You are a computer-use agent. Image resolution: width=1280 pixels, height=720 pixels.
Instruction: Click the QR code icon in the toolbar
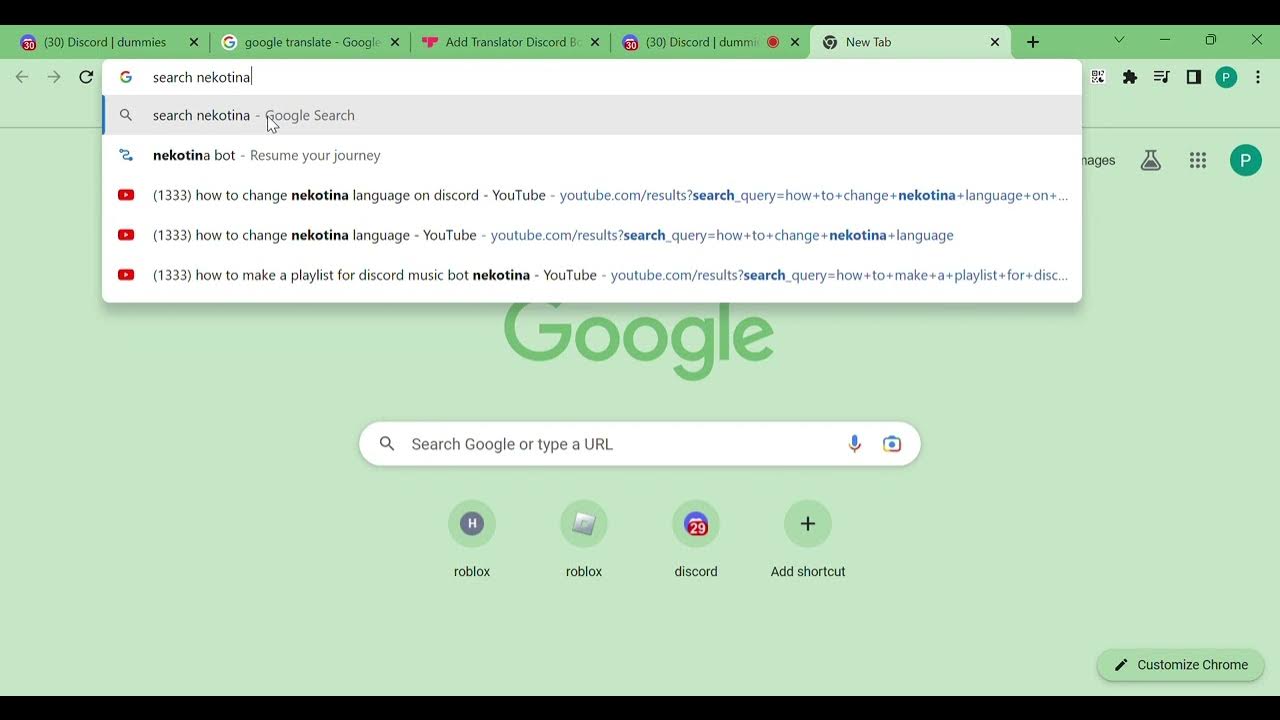click(1098, 77)
